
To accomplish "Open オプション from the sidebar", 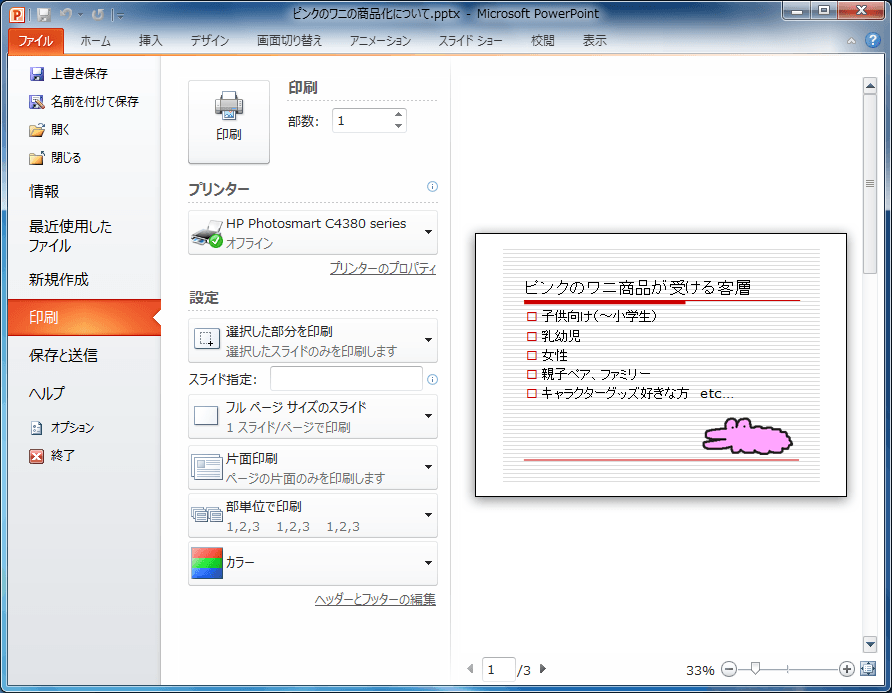I will pos(62,428).
